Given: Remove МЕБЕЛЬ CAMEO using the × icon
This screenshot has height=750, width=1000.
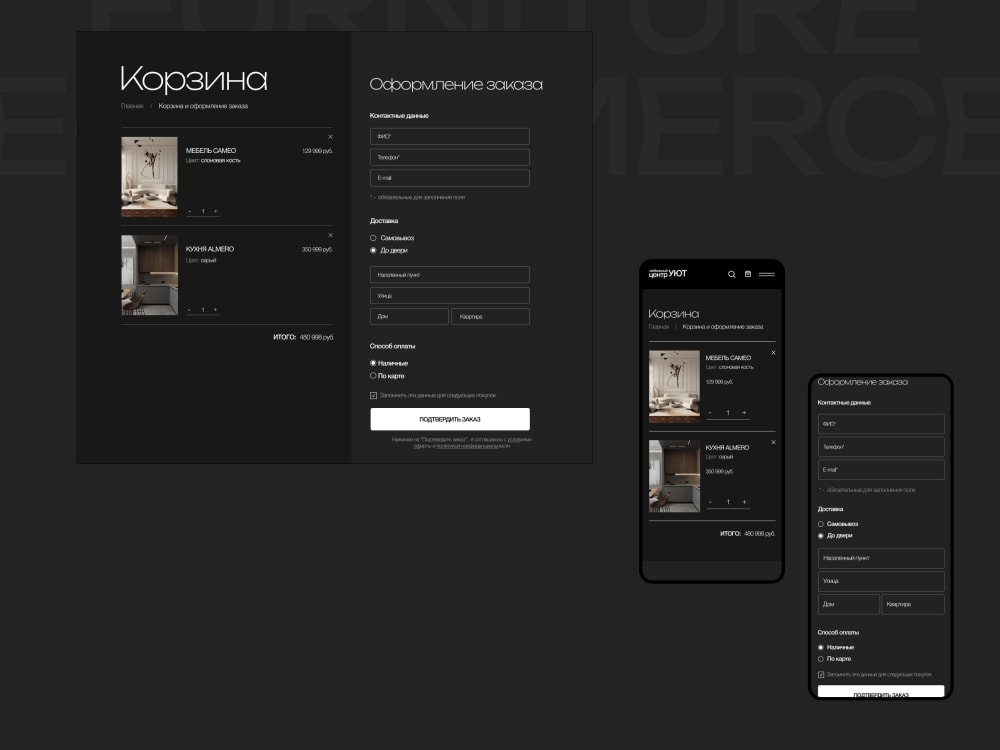Looking at the screenshot, I should click(x=330, y=136).
